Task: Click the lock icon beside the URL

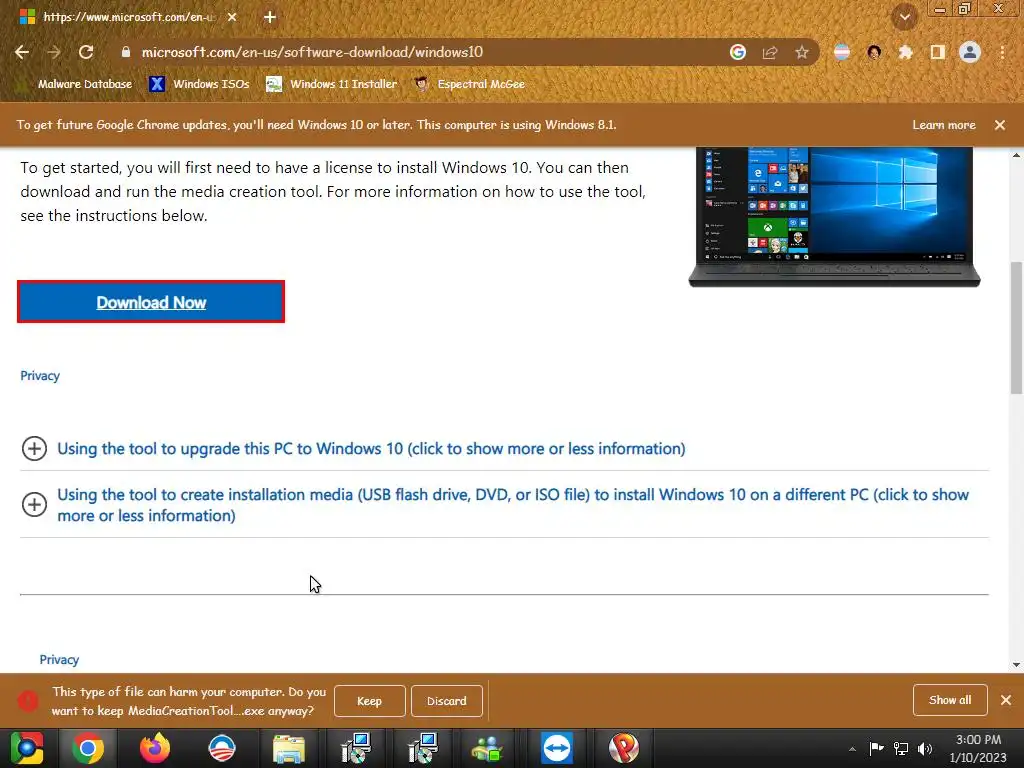Action: point(126,52)
